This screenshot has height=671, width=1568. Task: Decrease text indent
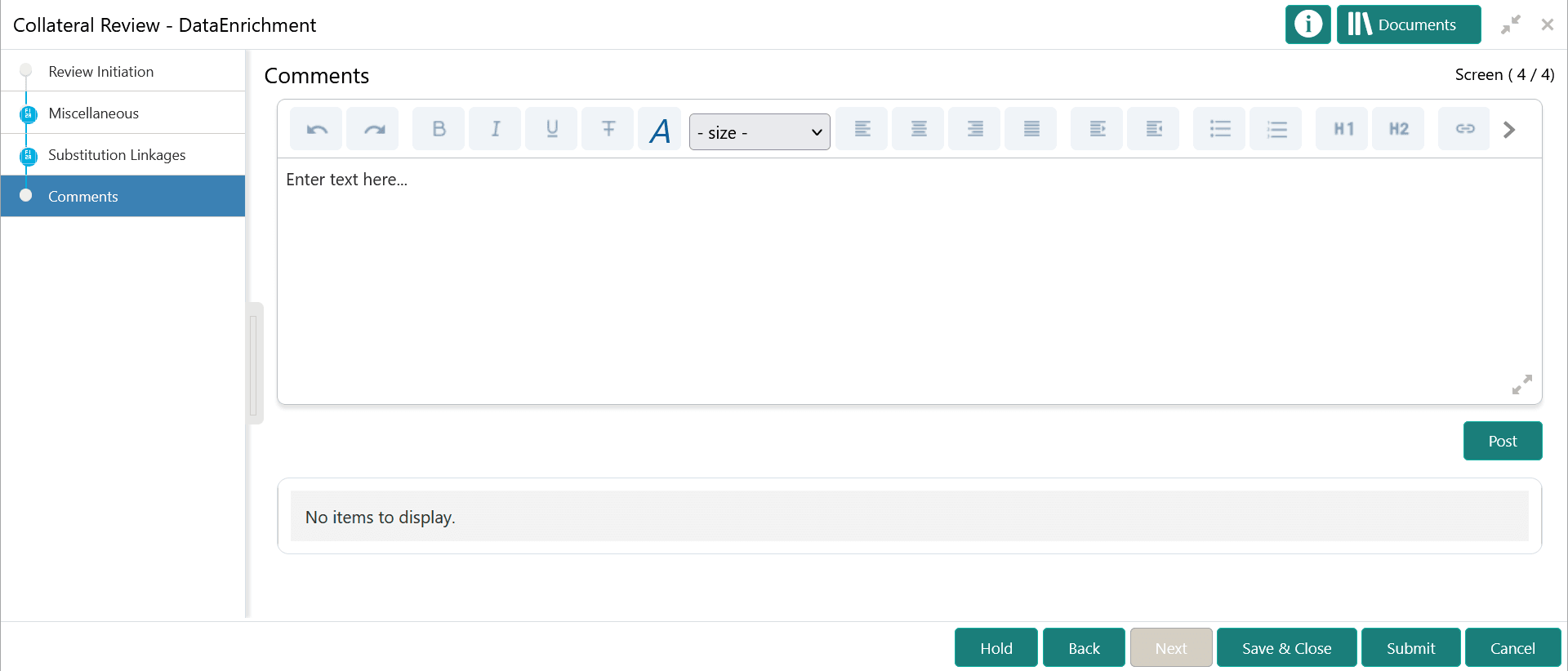(1153, 129)
